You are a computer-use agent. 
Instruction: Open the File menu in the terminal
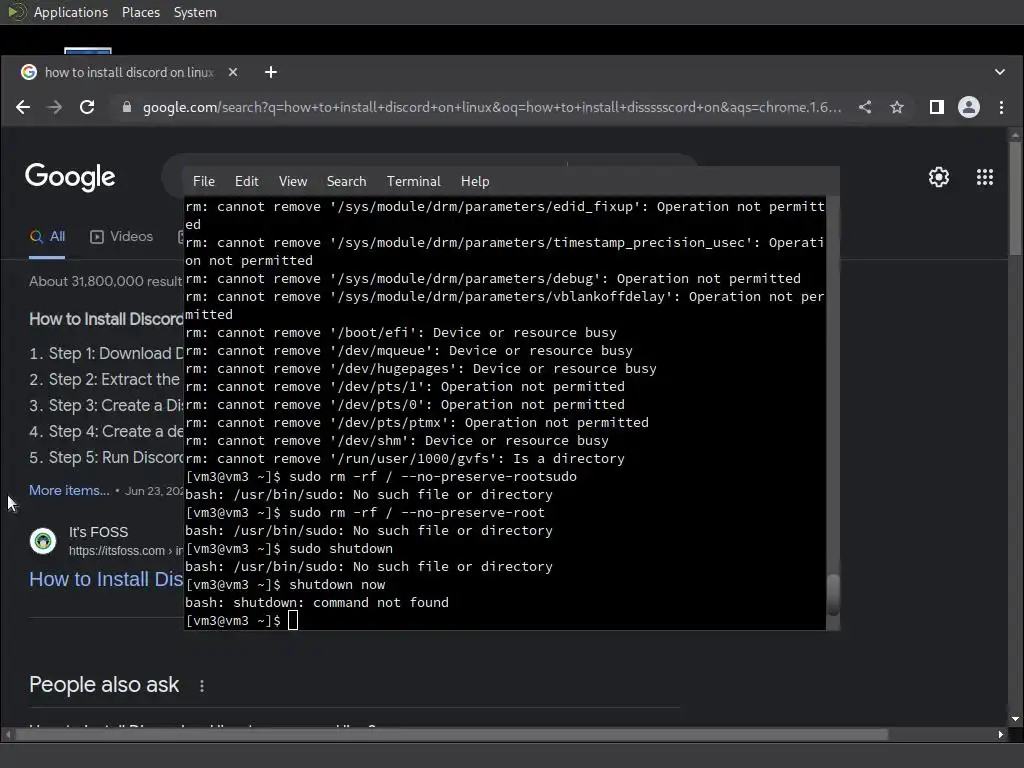204,182
